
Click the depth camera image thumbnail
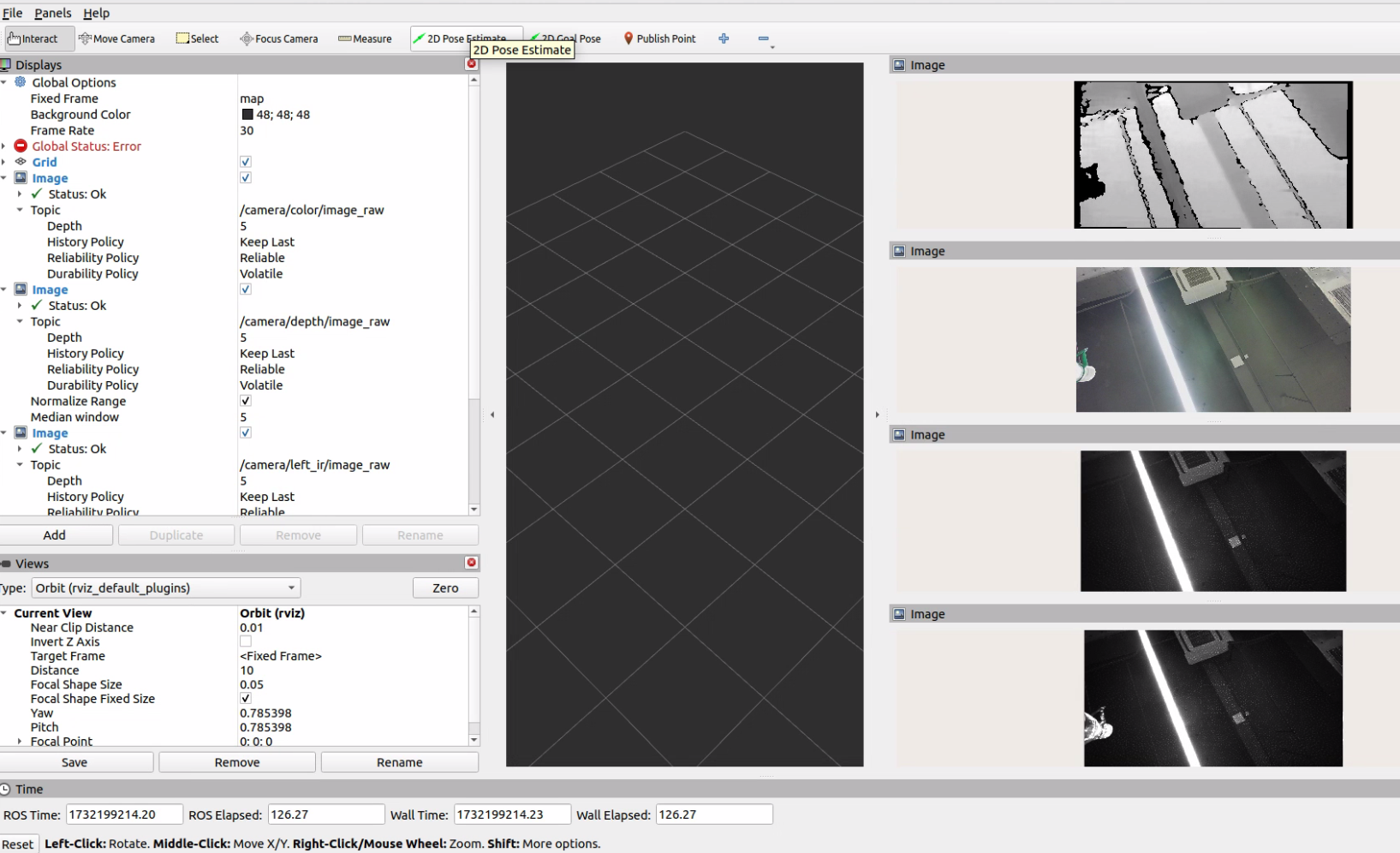point(1213,155)
